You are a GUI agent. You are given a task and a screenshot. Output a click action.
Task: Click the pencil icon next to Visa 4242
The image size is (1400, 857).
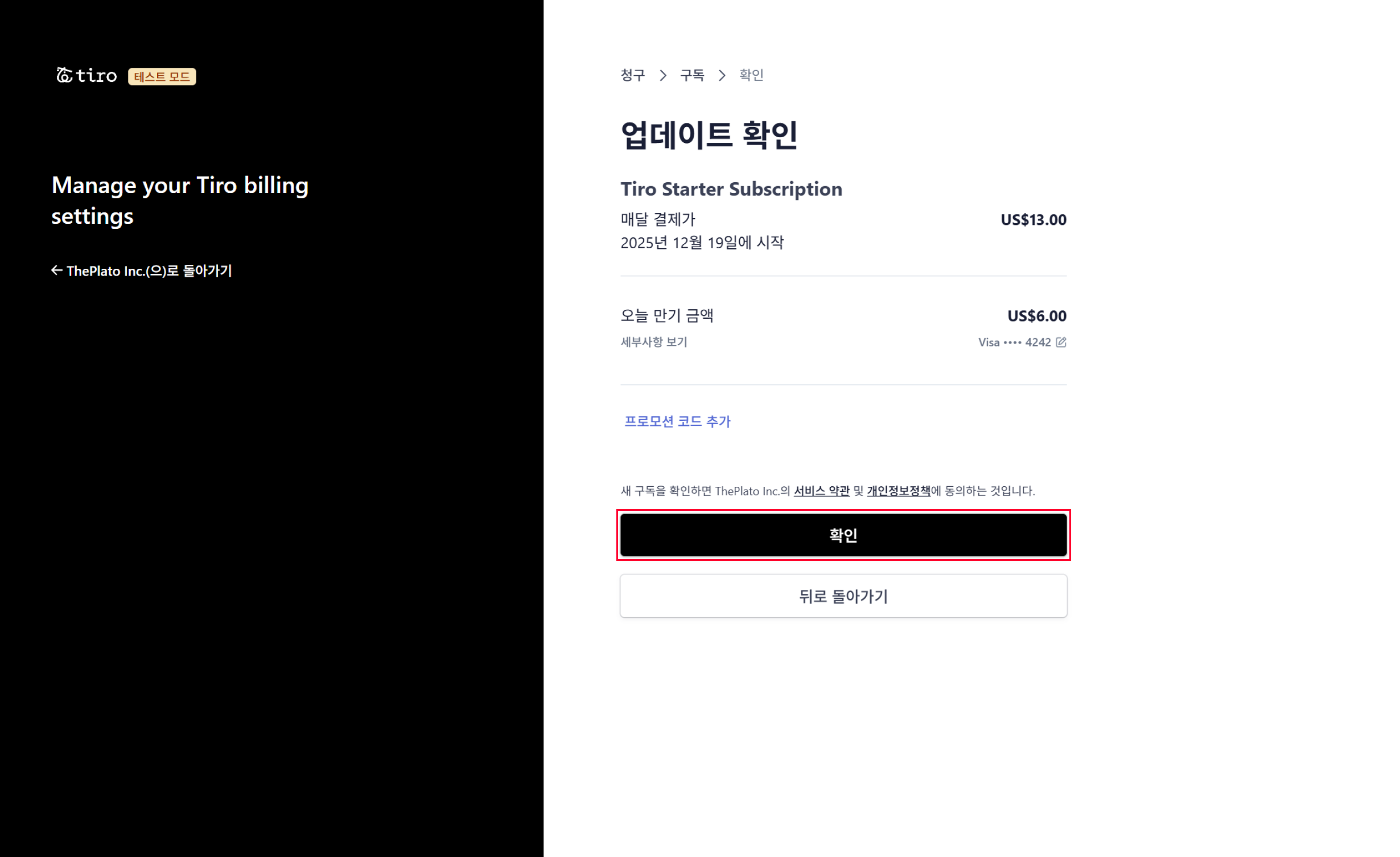click(x=1061, y=342)
